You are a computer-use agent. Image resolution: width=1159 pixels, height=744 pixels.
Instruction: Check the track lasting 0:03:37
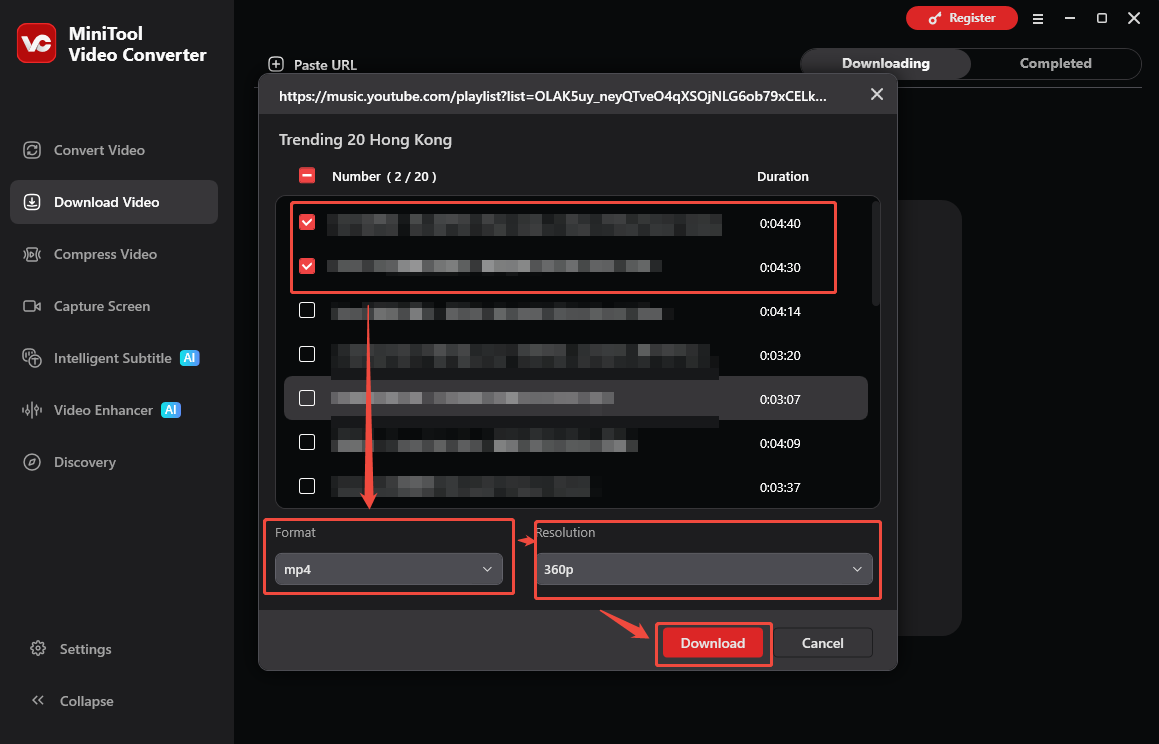pos(307,486)
